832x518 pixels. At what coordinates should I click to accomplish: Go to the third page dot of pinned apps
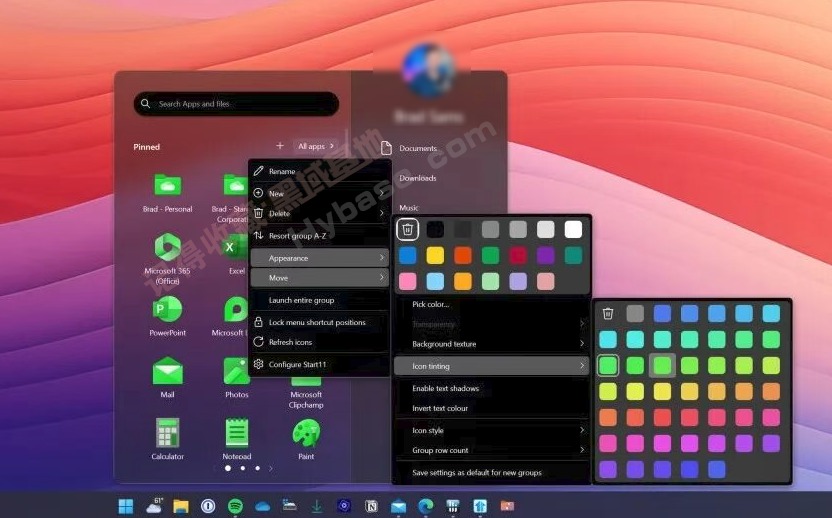257,469
